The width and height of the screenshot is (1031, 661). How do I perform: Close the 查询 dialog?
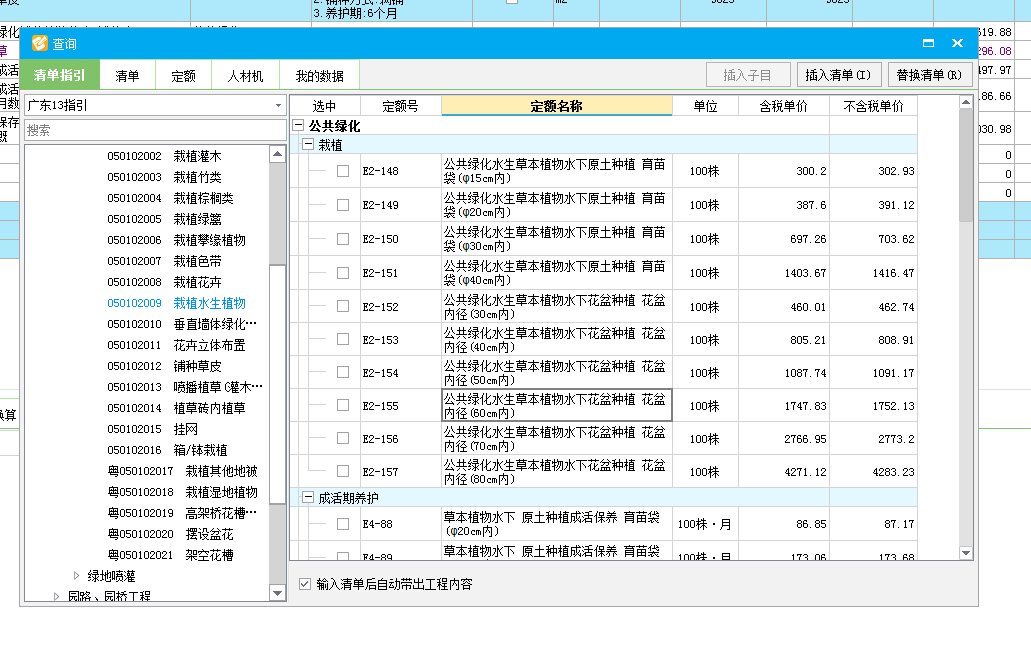[957, 43]
